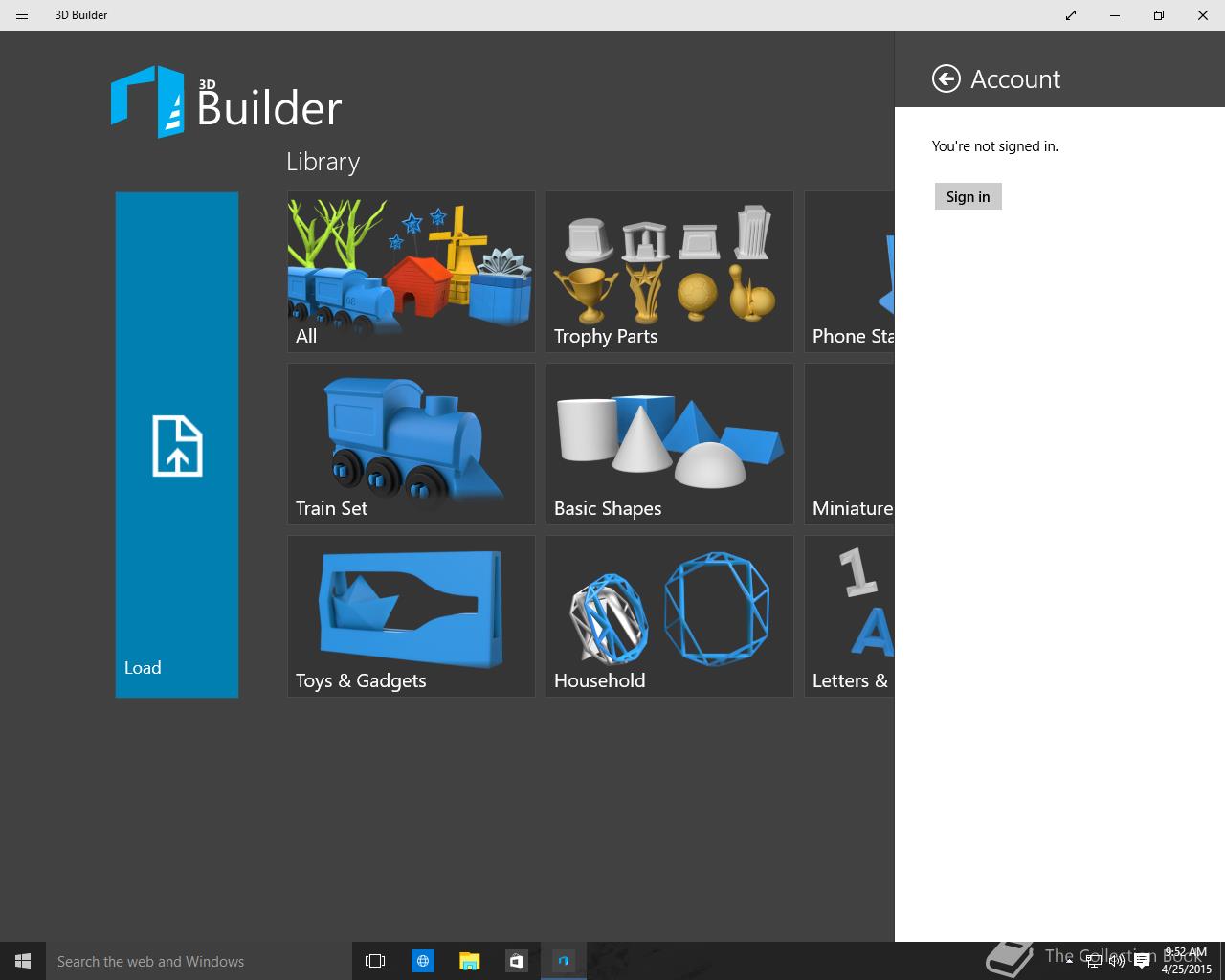Click the 3D Builder logo
The width and height of the screenshot is (1225, 980).
tap(226, 102)
